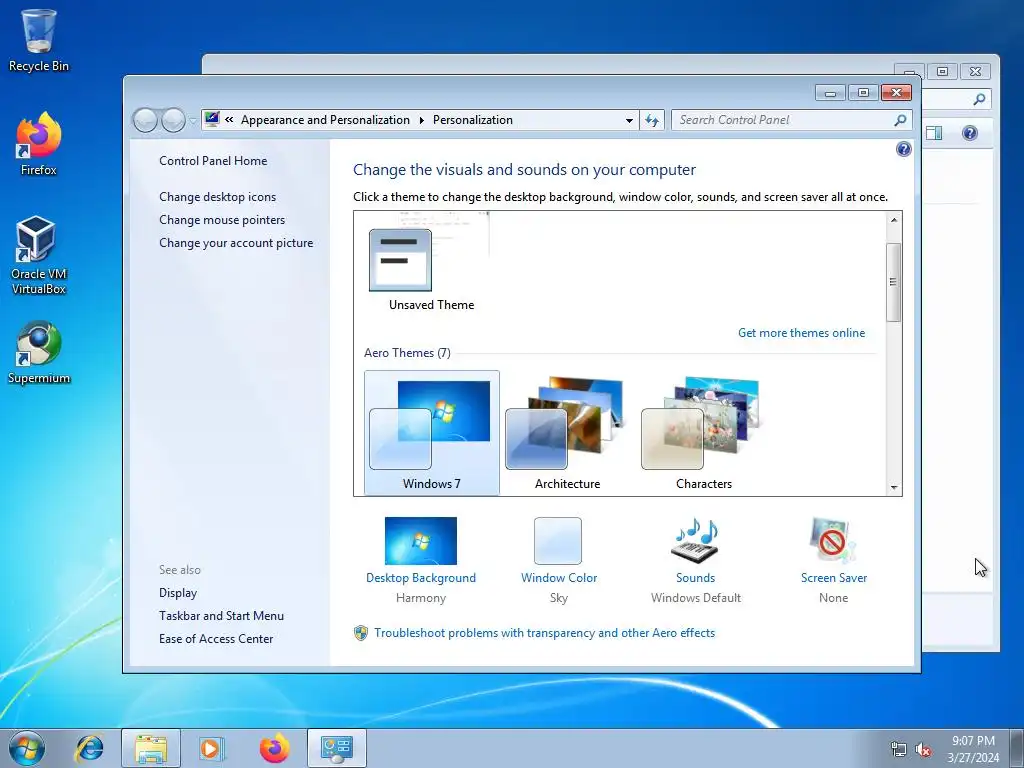Open the Display link

click(x=178, y=592)
